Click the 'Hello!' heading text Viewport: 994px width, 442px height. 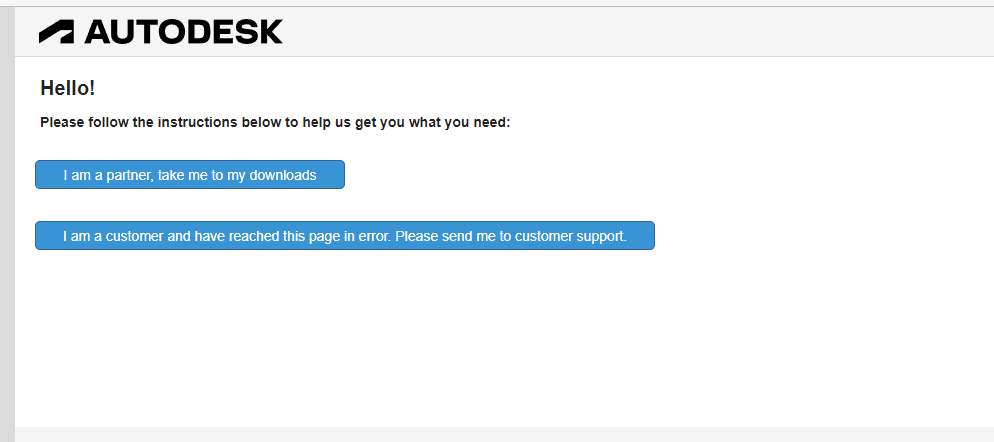point(68,88)
